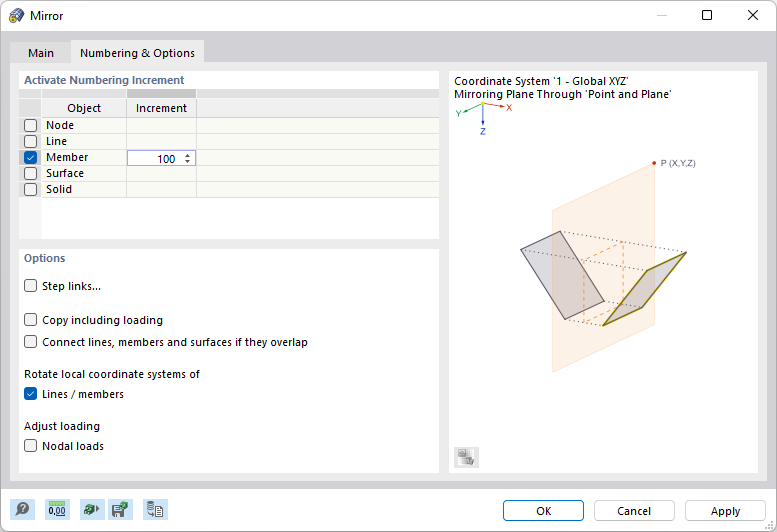This screenshot has width=777, height=532.
Task: Click the save settings as default icon
Action: click(x=120, y=510)
